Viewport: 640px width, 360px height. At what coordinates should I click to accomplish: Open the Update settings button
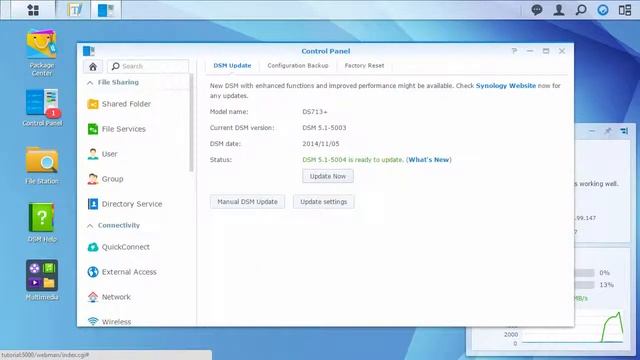(x=324, y=202)
